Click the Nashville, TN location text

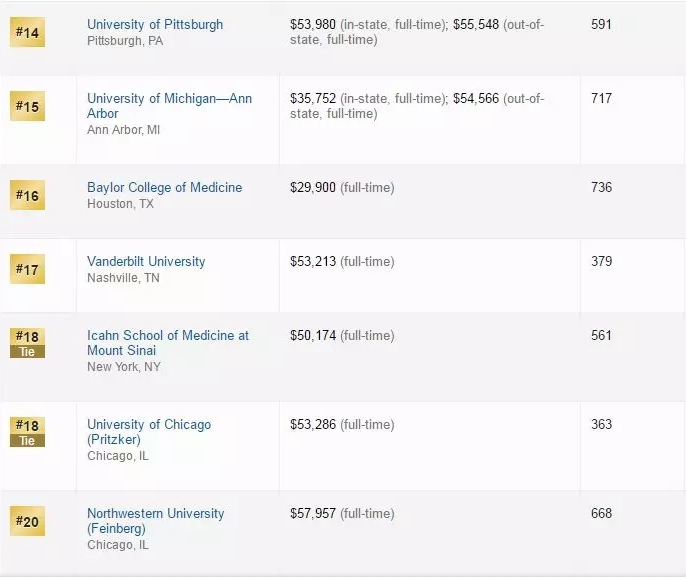point(123,278)
